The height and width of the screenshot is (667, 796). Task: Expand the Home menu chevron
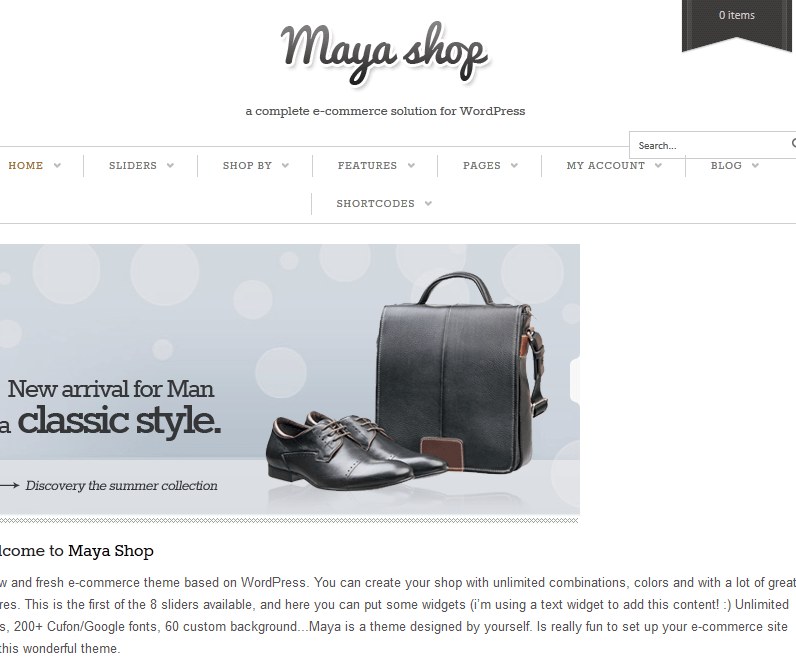[x=57, y=165]
